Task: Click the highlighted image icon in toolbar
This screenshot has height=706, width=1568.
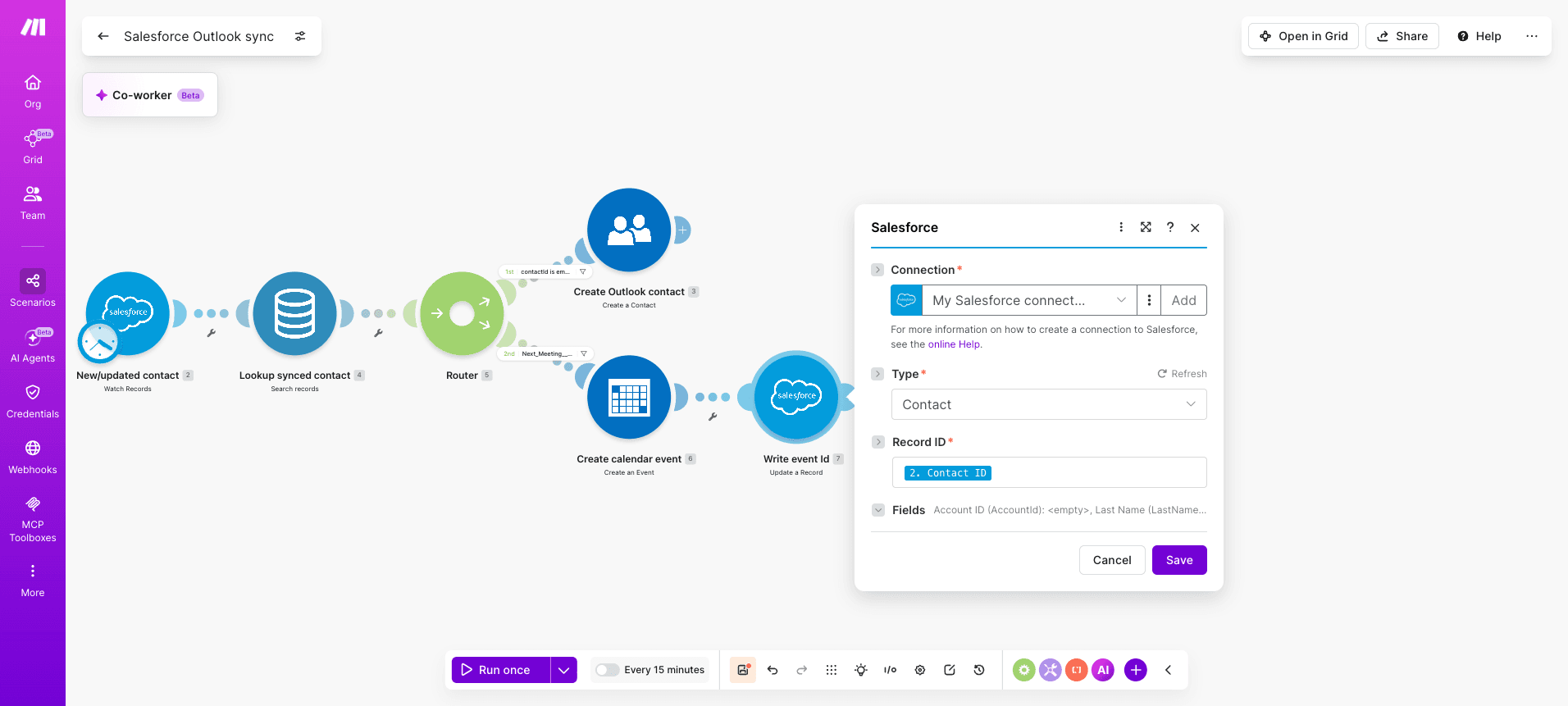Action: pyautogui.click(x=743, y=670)
